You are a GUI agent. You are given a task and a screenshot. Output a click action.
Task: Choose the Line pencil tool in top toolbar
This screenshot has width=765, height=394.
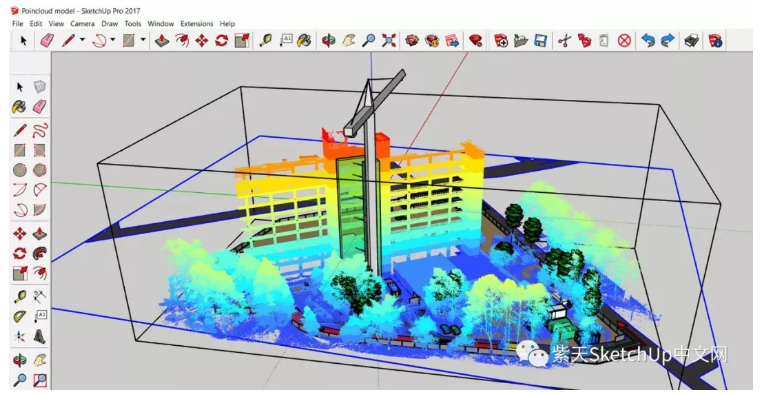pyautogui.click(x=68, y=40)
